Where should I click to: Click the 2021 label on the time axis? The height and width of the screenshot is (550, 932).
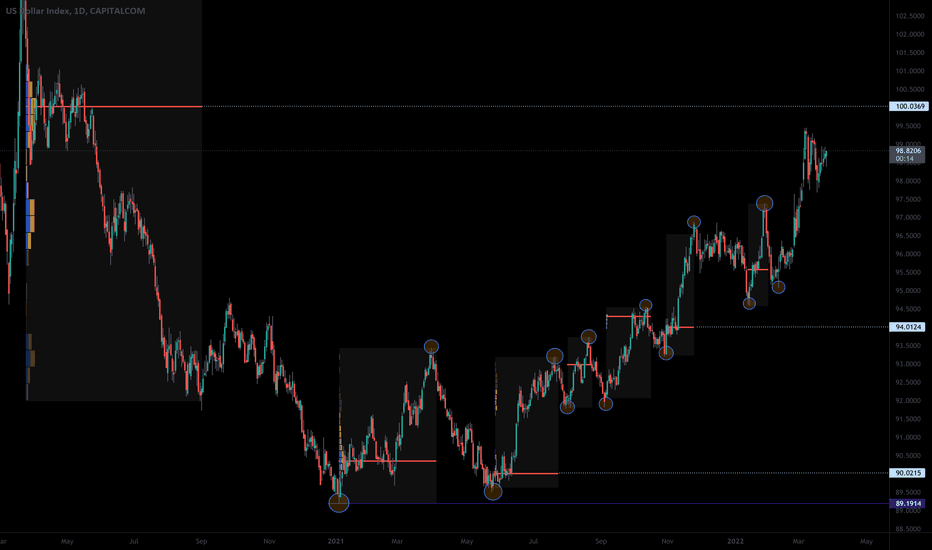(x=336, y=541)
